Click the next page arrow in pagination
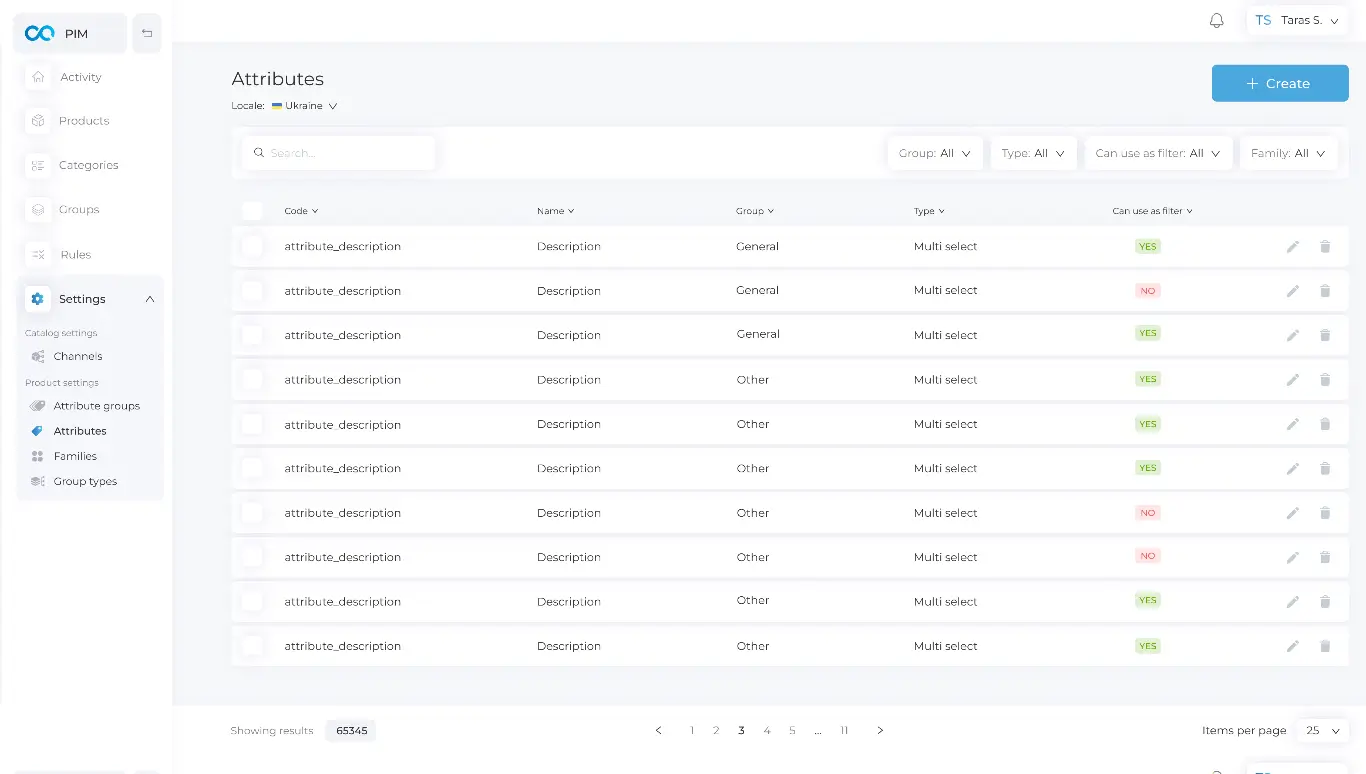The image size is (1366, 774). [x=880, y=731]
